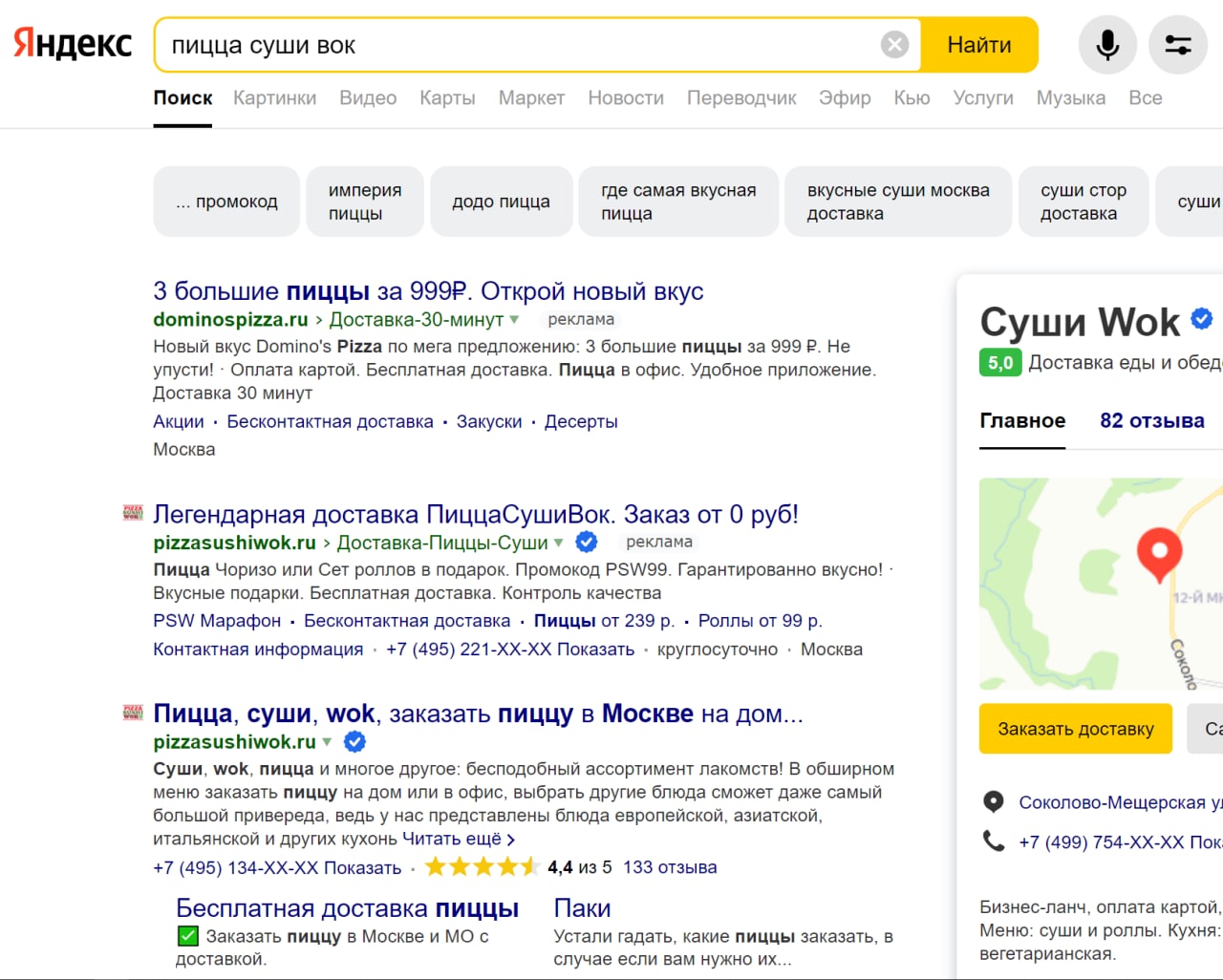Click Заказать доставку button
The height and width of the screenshot is (980, 1223).
coord(1076,729)
